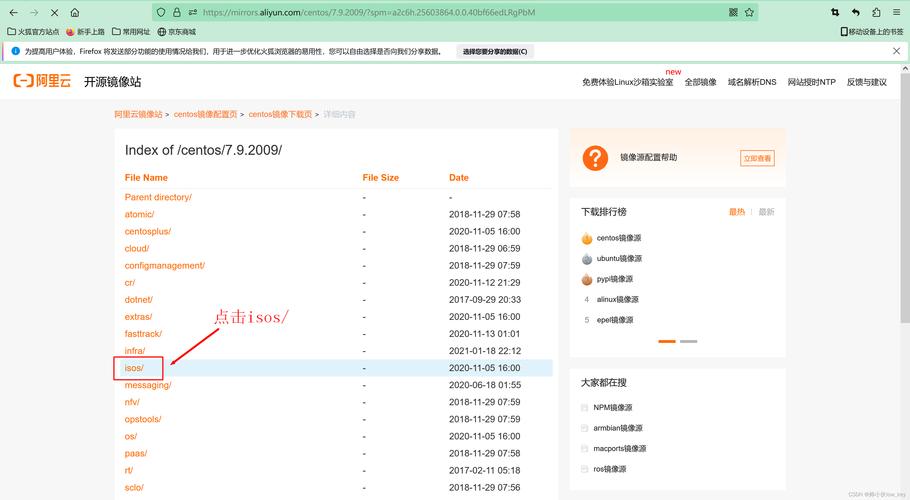Switch ranking to 最新 tab
Viewport: 910px width, 500px height.
(x=766, y=212)
